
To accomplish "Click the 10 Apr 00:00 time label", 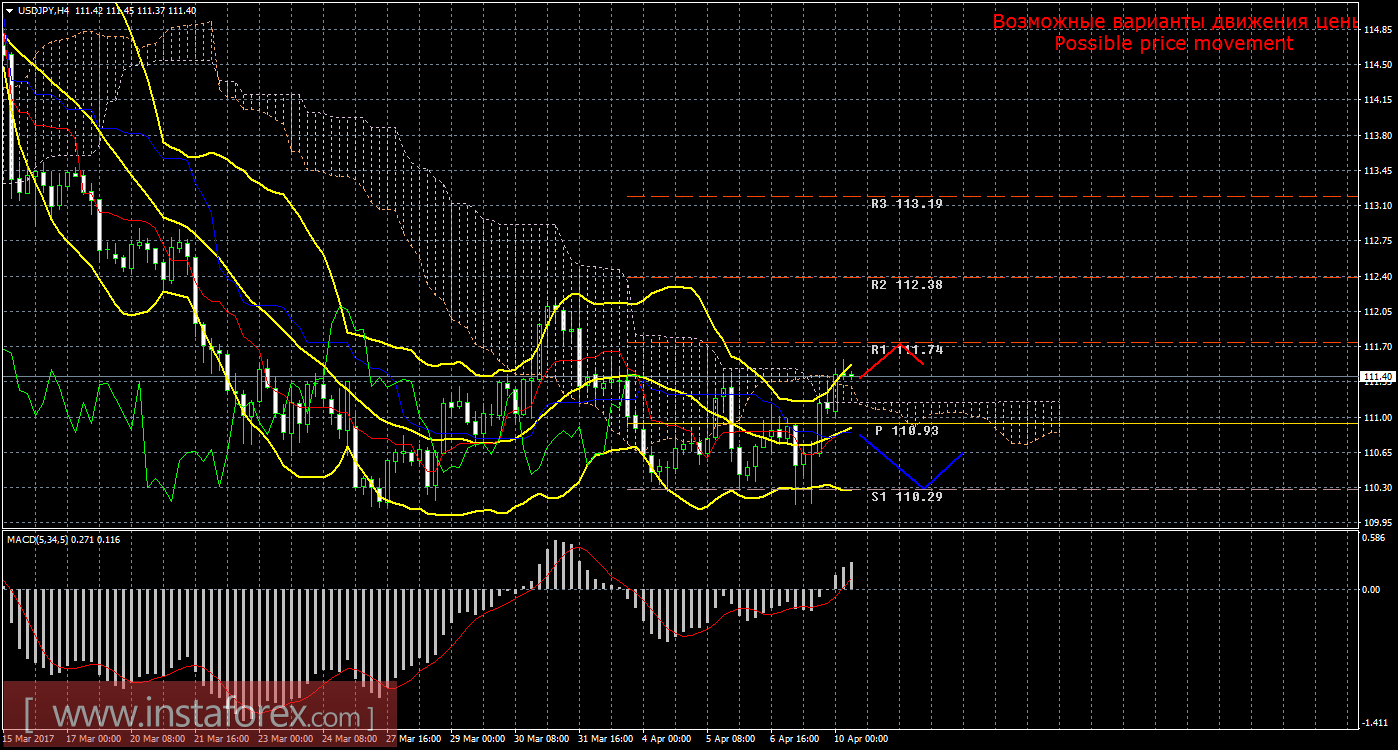I will [x=861, y=740].
